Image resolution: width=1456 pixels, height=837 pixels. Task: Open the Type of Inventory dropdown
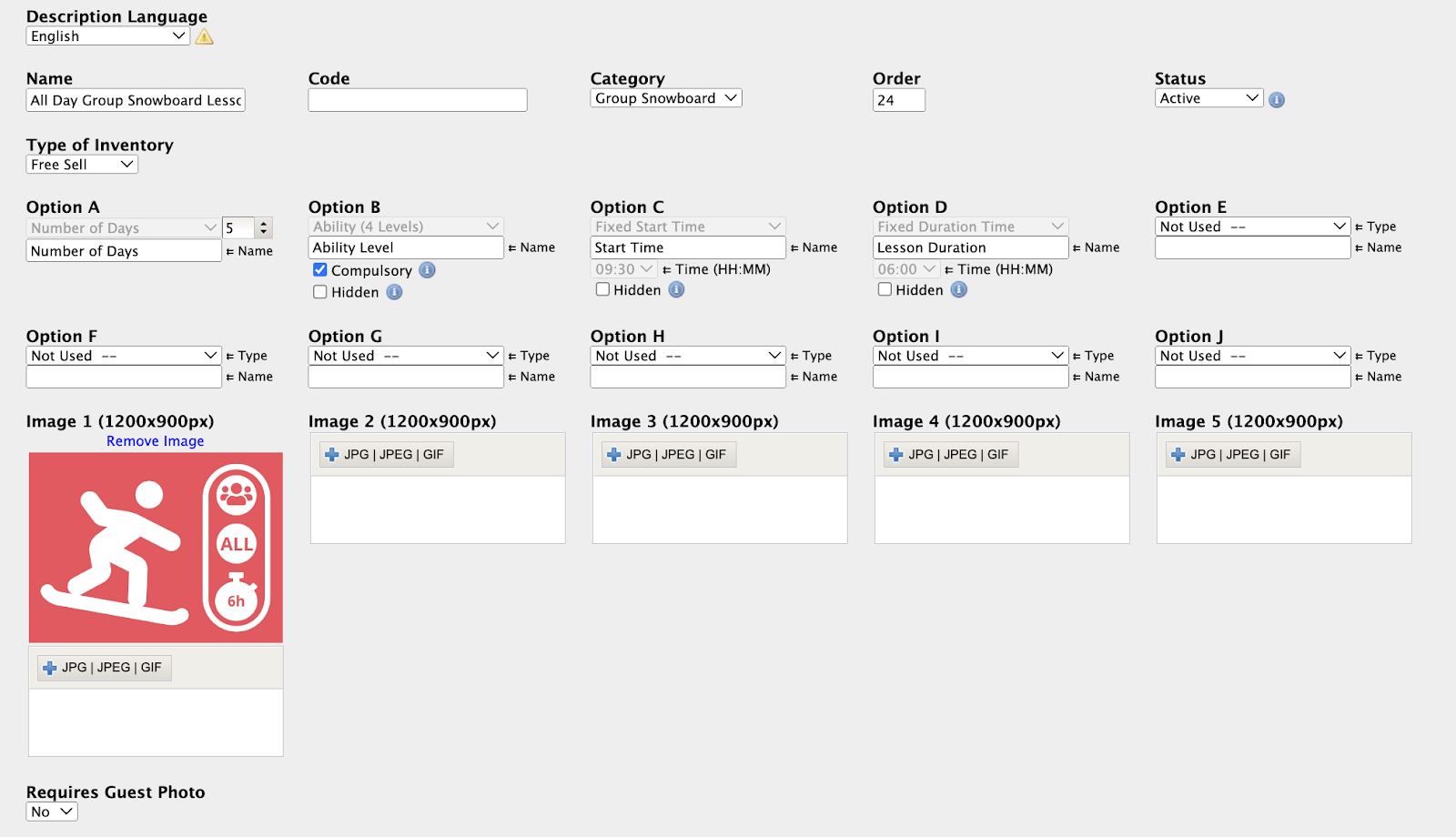82,165
